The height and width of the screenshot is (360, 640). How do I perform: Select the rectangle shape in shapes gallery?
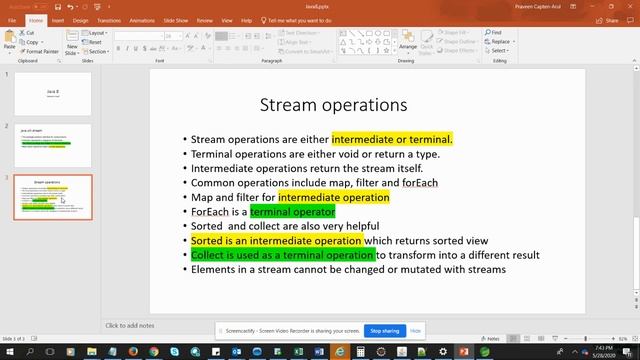coord(369,33)
